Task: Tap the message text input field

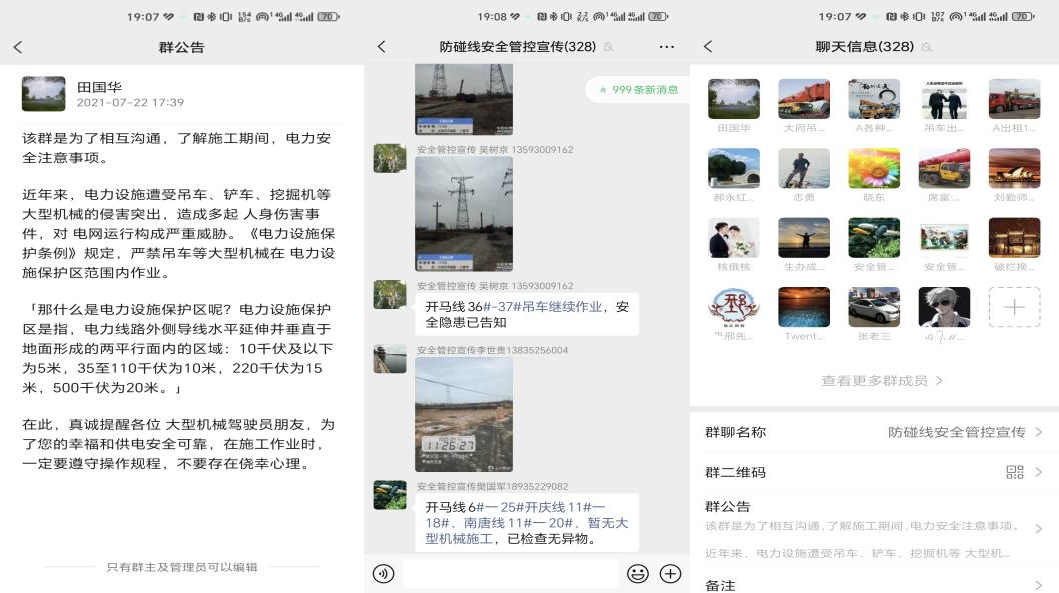Action: [509, 574]
